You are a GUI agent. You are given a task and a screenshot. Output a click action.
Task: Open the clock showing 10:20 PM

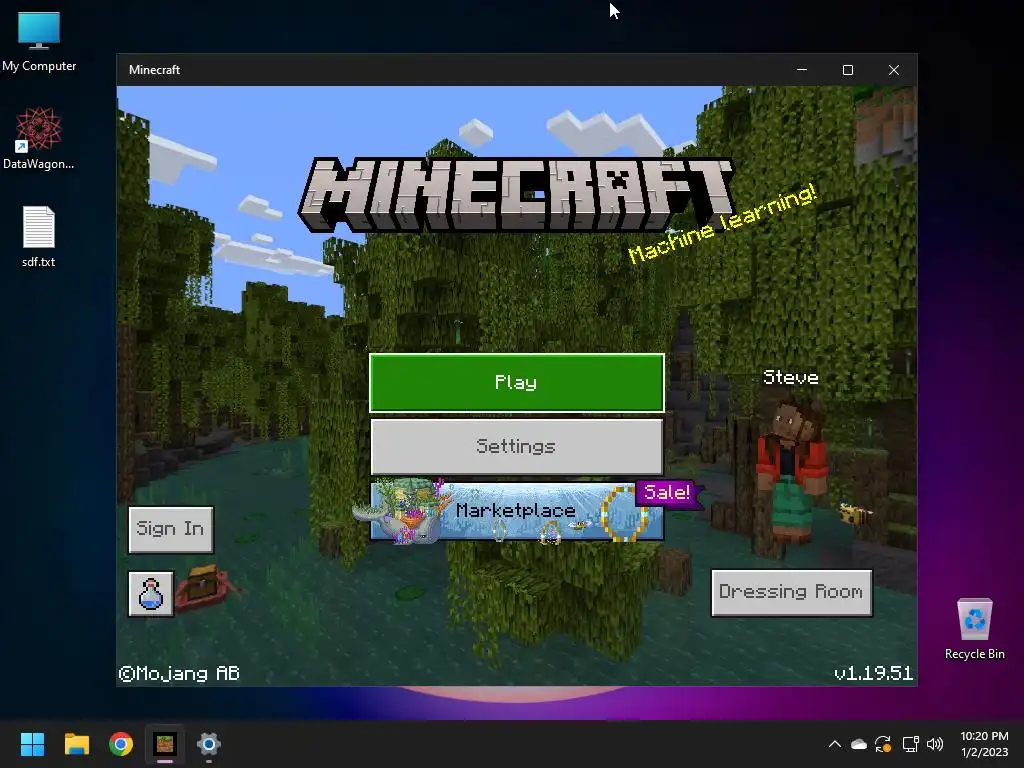(984, 744)
